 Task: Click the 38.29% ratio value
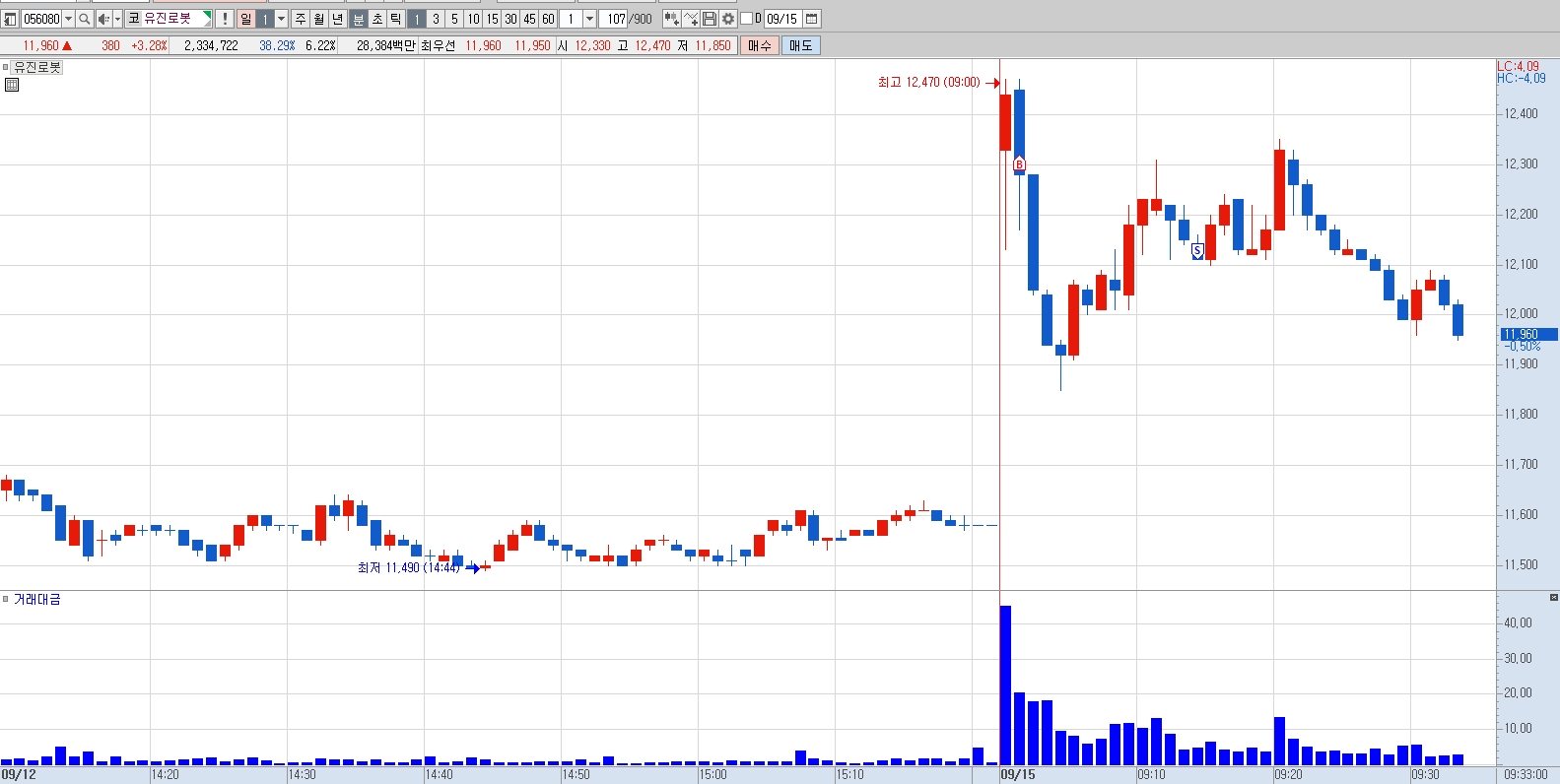click(x=277, y=45)
